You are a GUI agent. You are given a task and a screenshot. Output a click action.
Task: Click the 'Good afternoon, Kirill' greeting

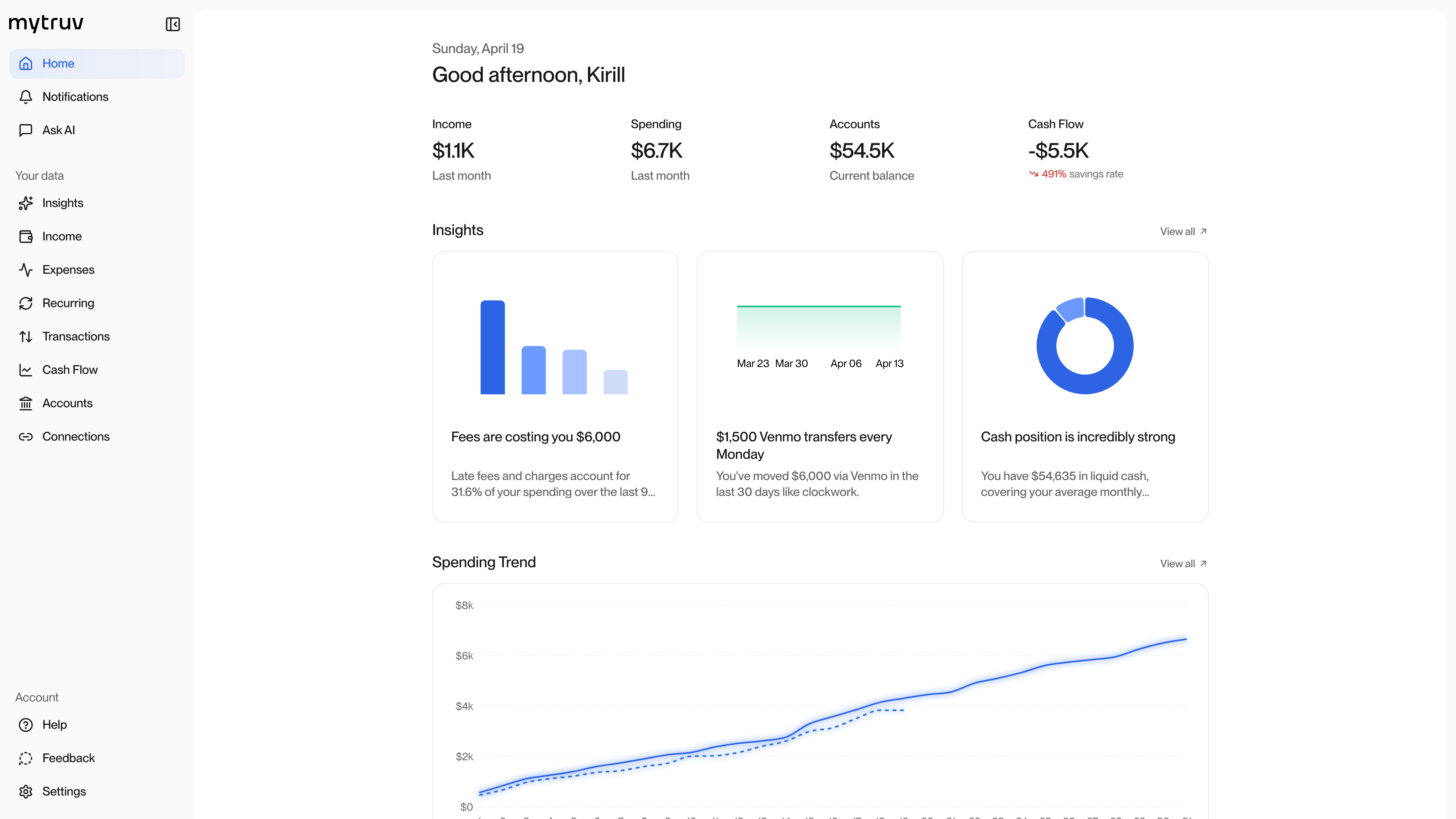coord(529,75)
